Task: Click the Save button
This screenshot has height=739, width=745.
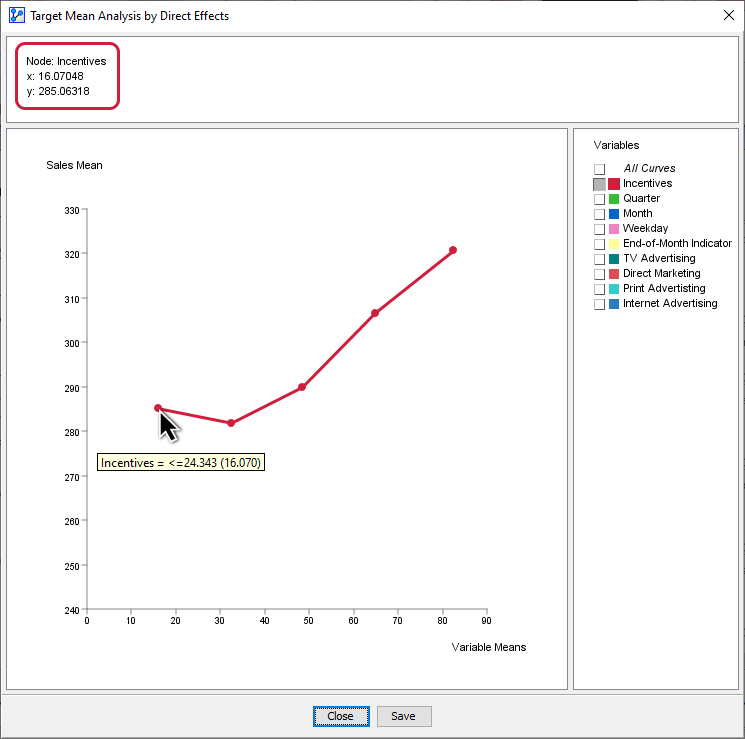Action: (403, 716)
